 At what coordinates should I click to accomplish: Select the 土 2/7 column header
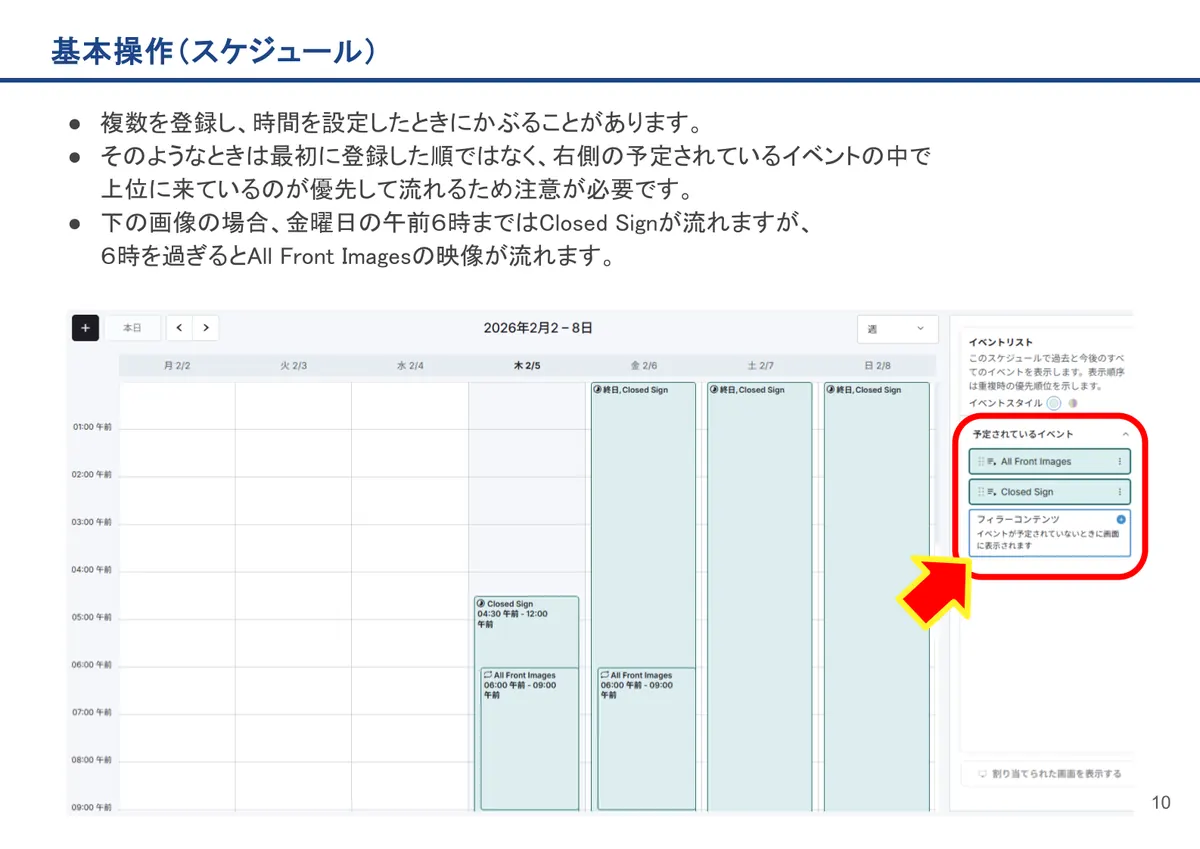coord(760,366)
